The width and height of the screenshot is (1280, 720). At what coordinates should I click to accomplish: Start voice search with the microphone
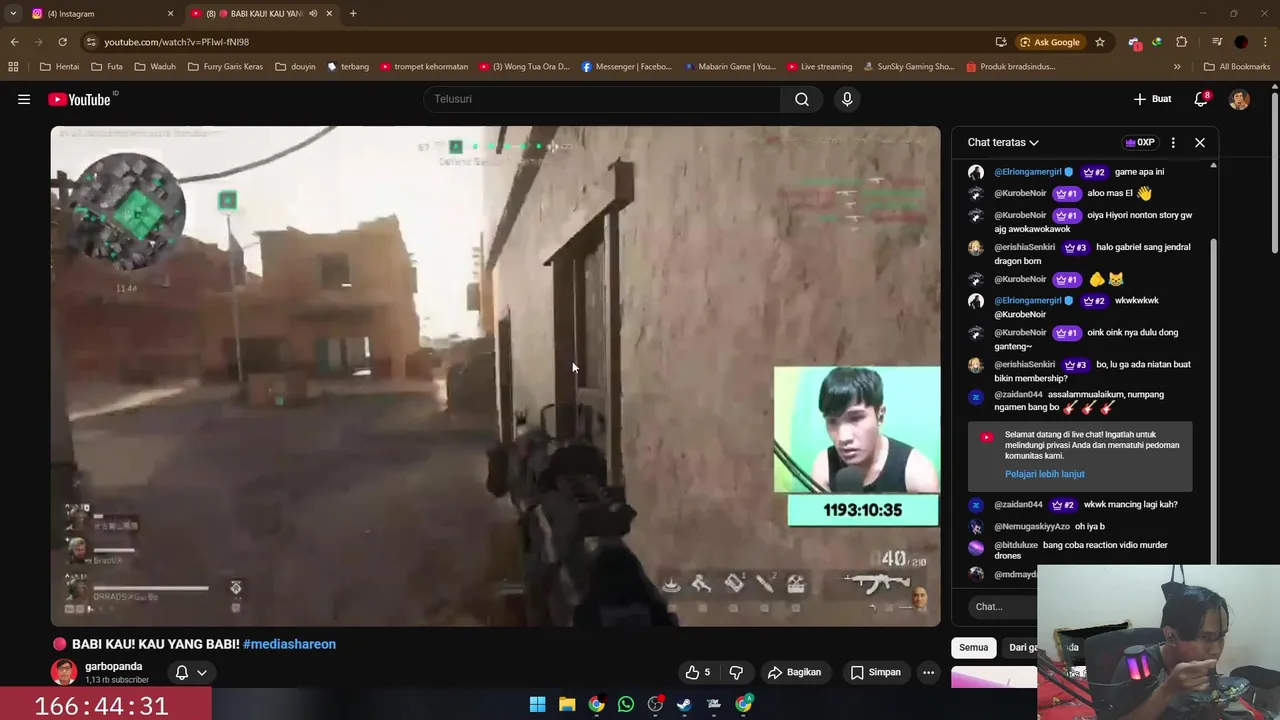(847, 99)
